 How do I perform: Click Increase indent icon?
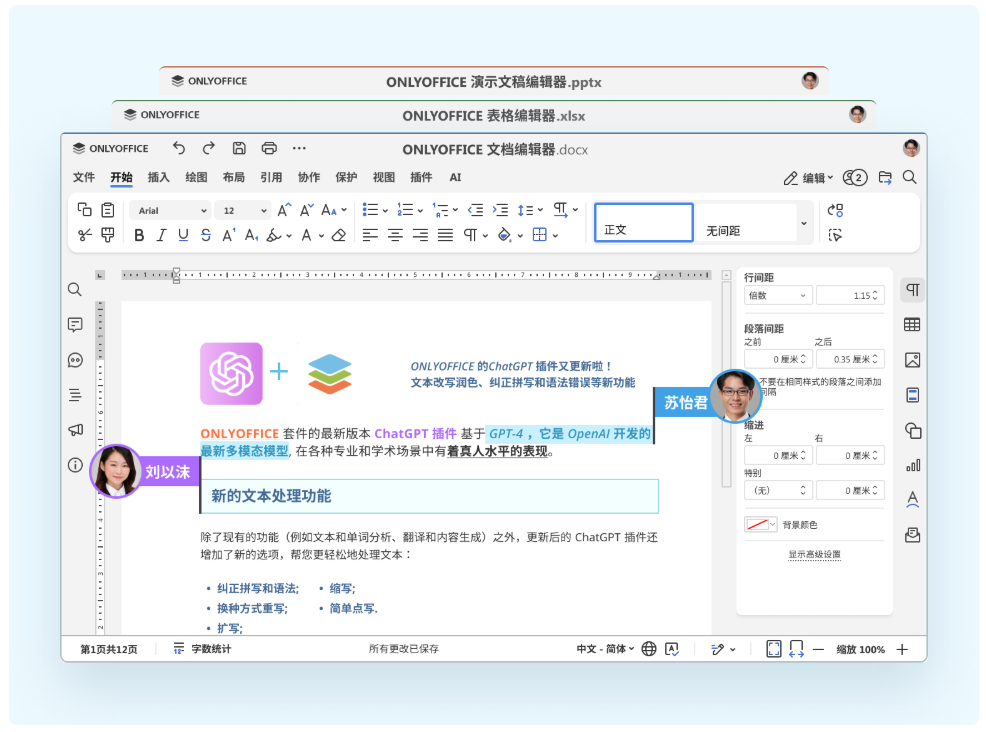tap(501, 210)
